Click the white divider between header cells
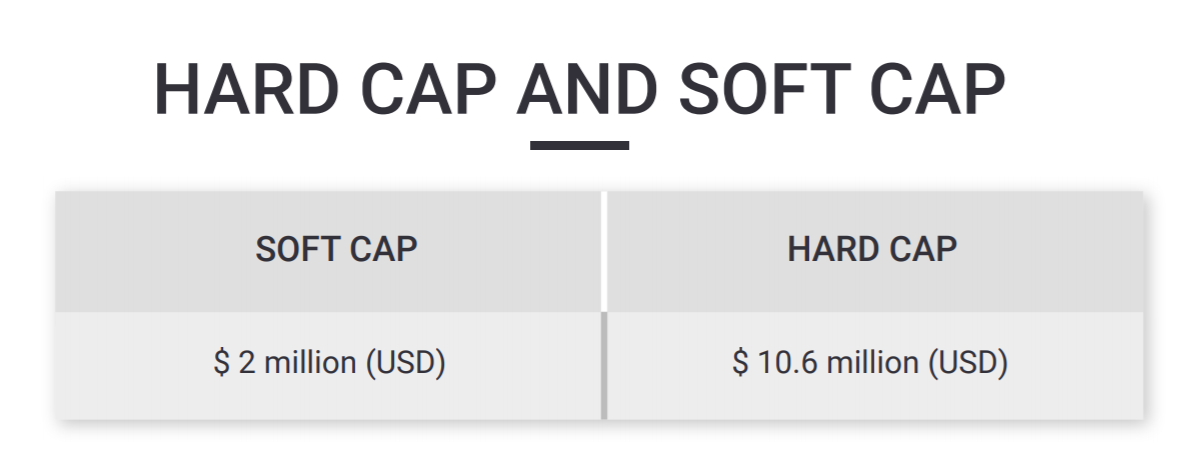1193x450 pixels. (x=604, y=251)
